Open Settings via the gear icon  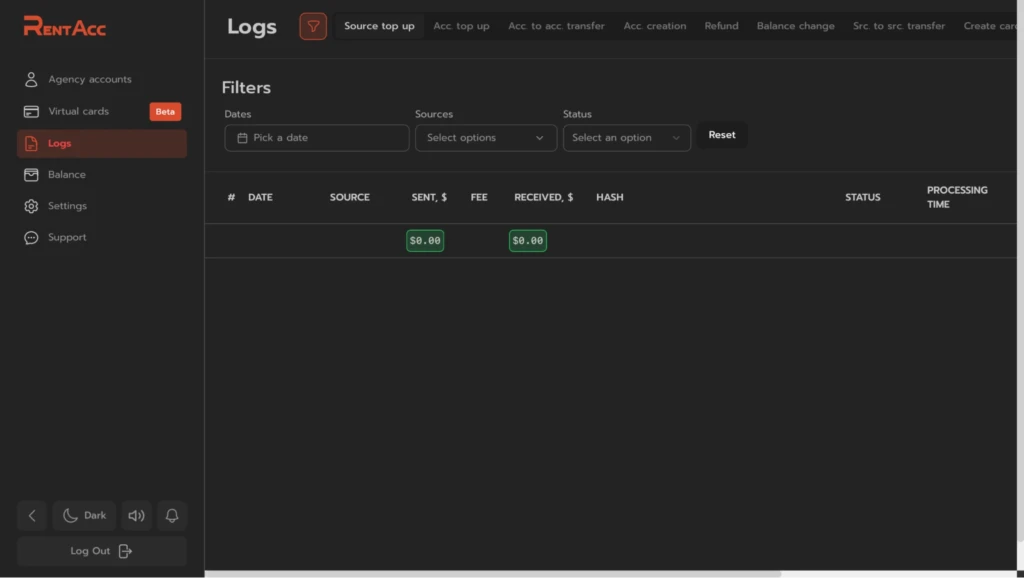pyautogui.click(x=31, y=206)
